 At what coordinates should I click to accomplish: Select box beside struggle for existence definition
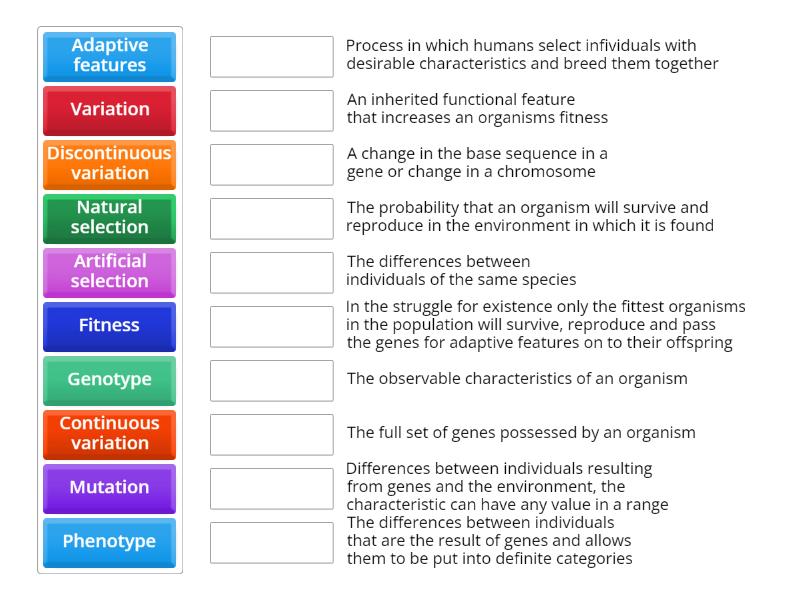pyautogui.click(x=272, y=327)
